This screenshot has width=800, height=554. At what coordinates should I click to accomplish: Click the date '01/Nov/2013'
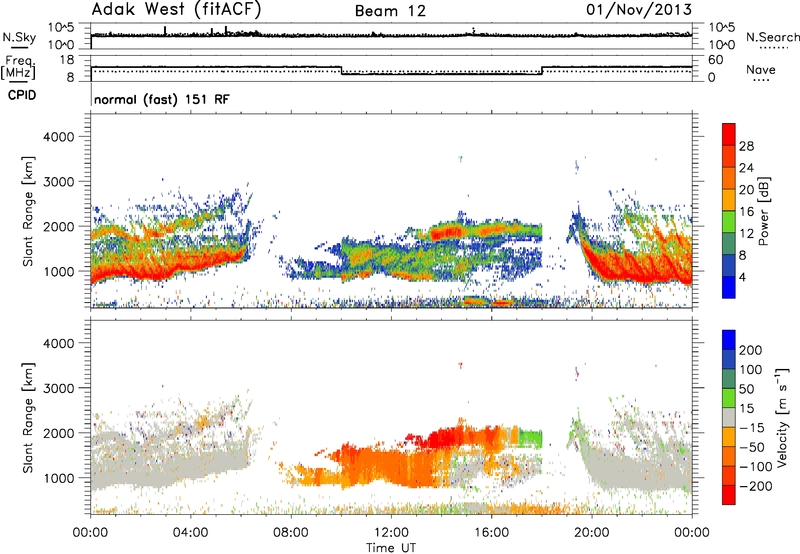coord(639,10)
